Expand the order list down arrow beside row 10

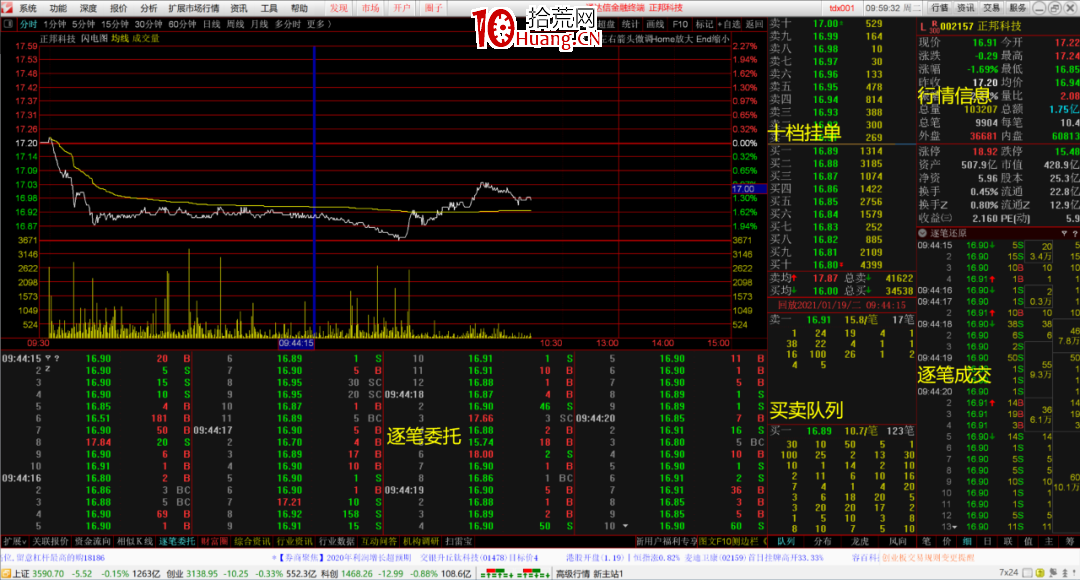625,526
